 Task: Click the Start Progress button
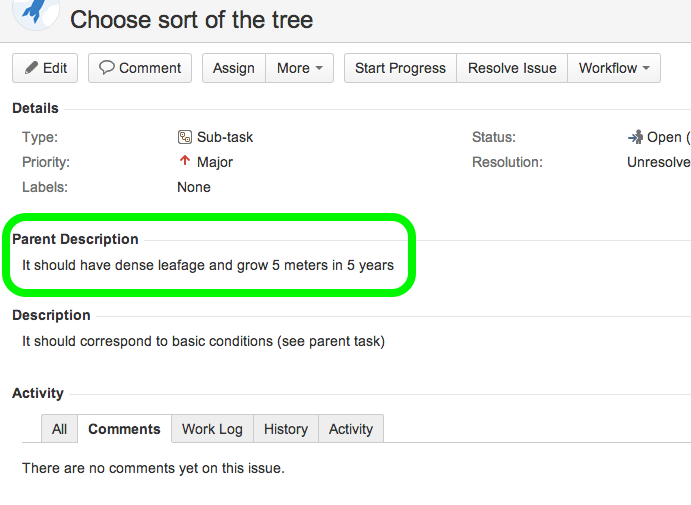400,68
